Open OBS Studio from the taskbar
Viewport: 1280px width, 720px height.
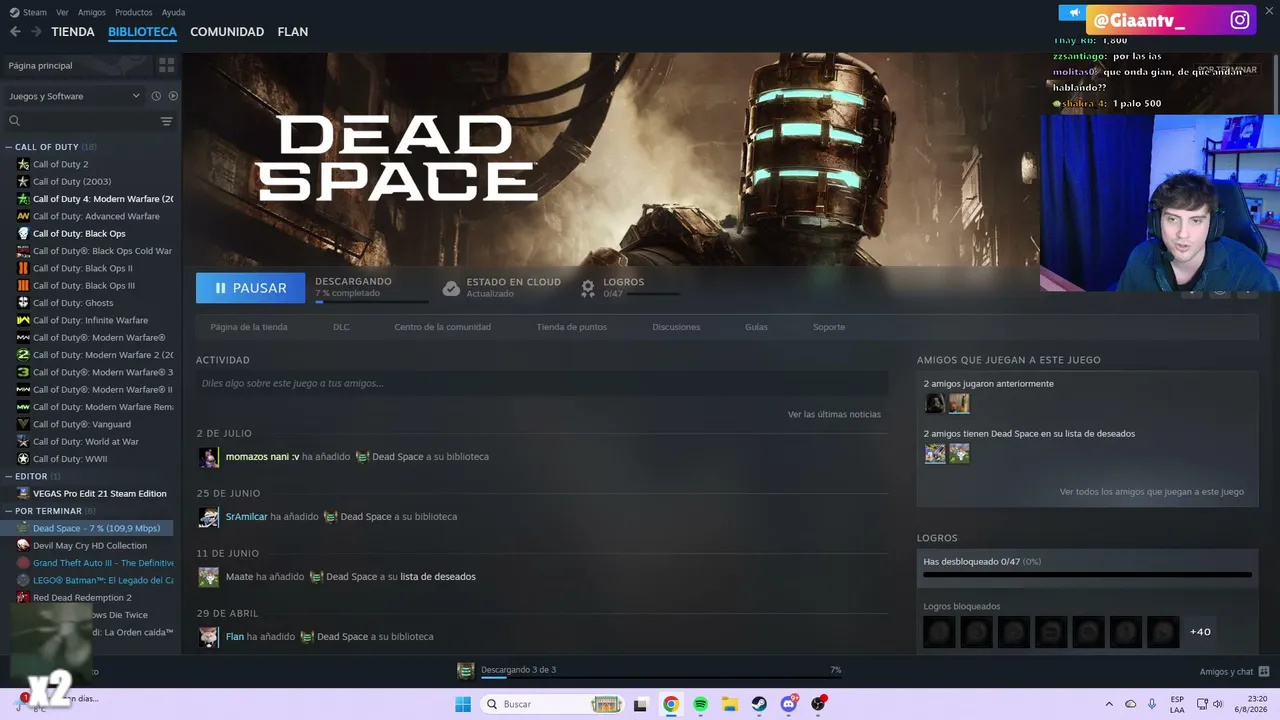coord(819,703)
